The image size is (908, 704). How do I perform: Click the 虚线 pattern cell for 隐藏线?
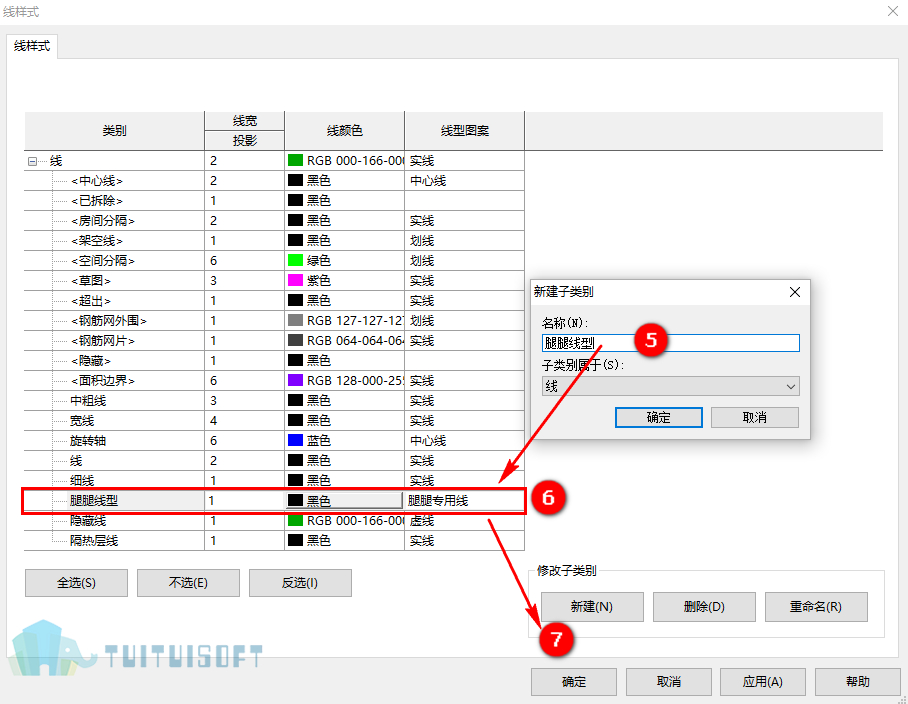click(x=464, y=521)
